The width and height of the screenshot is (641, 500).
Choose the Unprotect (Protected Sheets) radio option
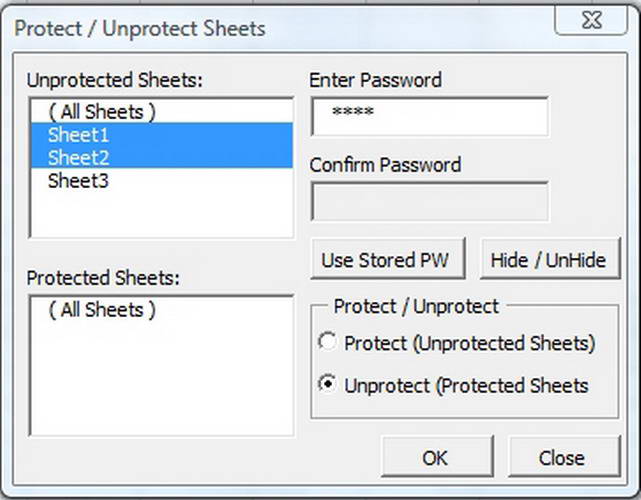327,384
